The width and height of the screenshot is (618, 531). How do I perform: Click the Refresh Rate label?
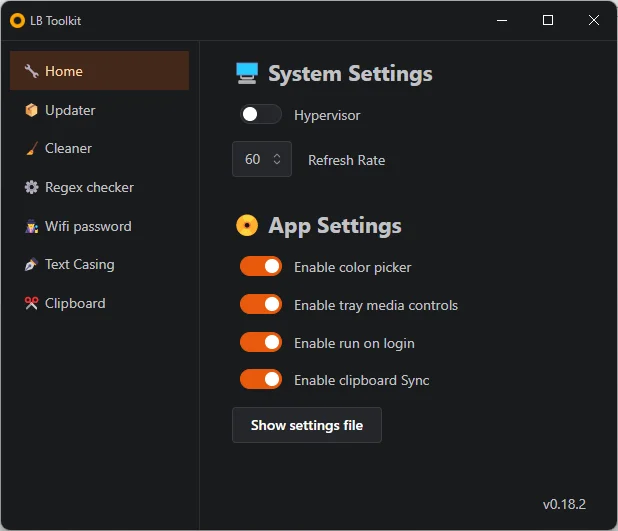click(346, 160)
